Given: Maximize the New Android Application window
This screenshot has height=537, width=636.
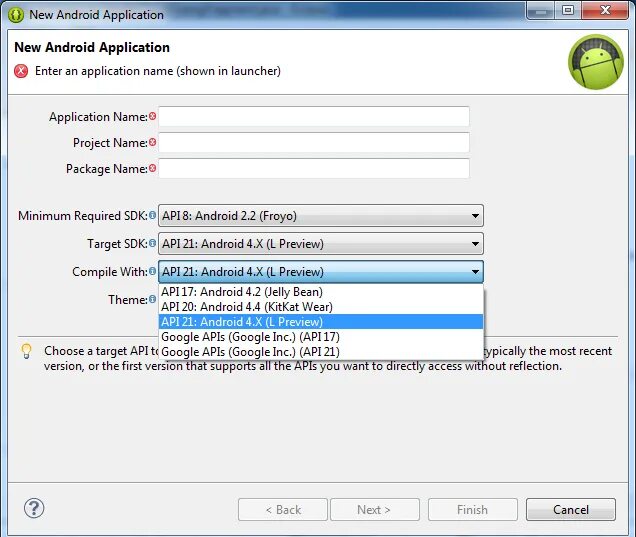Looking at the screenshot, I should (x=568, y=10).
